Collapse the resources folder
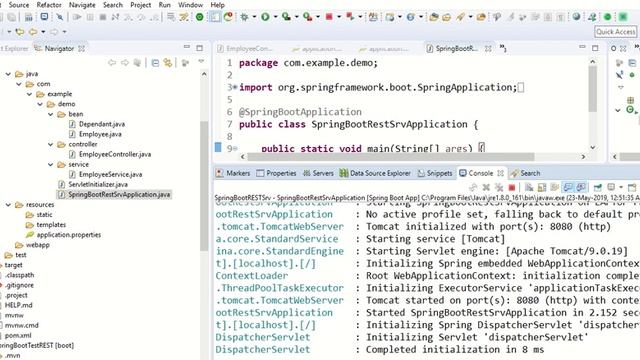 click(8, 205)
